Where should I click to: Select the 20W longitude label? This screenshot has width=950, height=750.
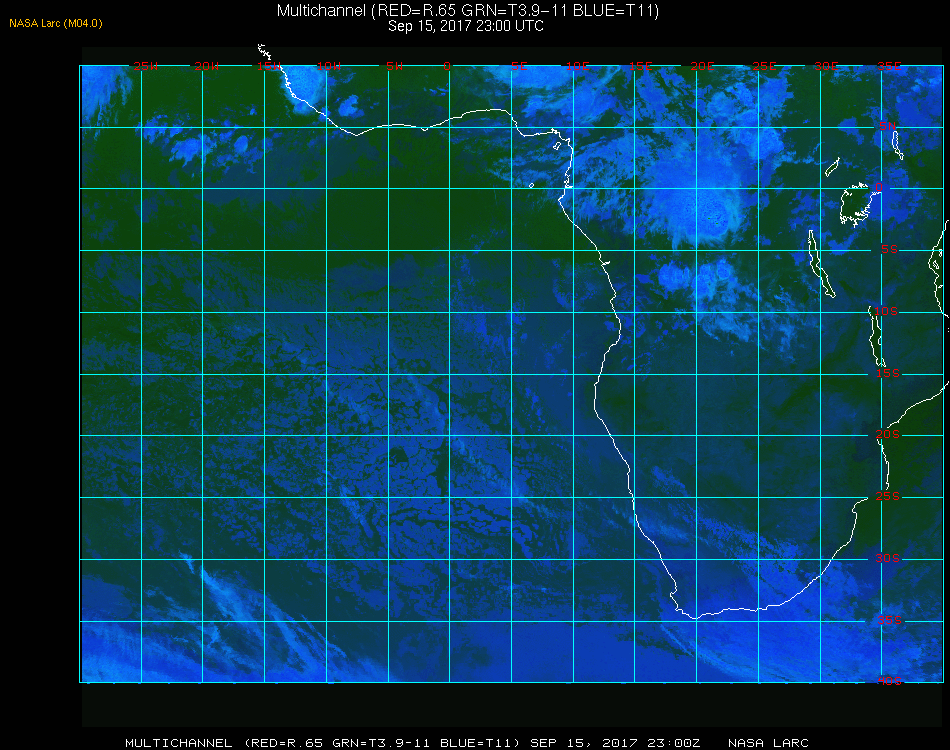tap(207, 66)
